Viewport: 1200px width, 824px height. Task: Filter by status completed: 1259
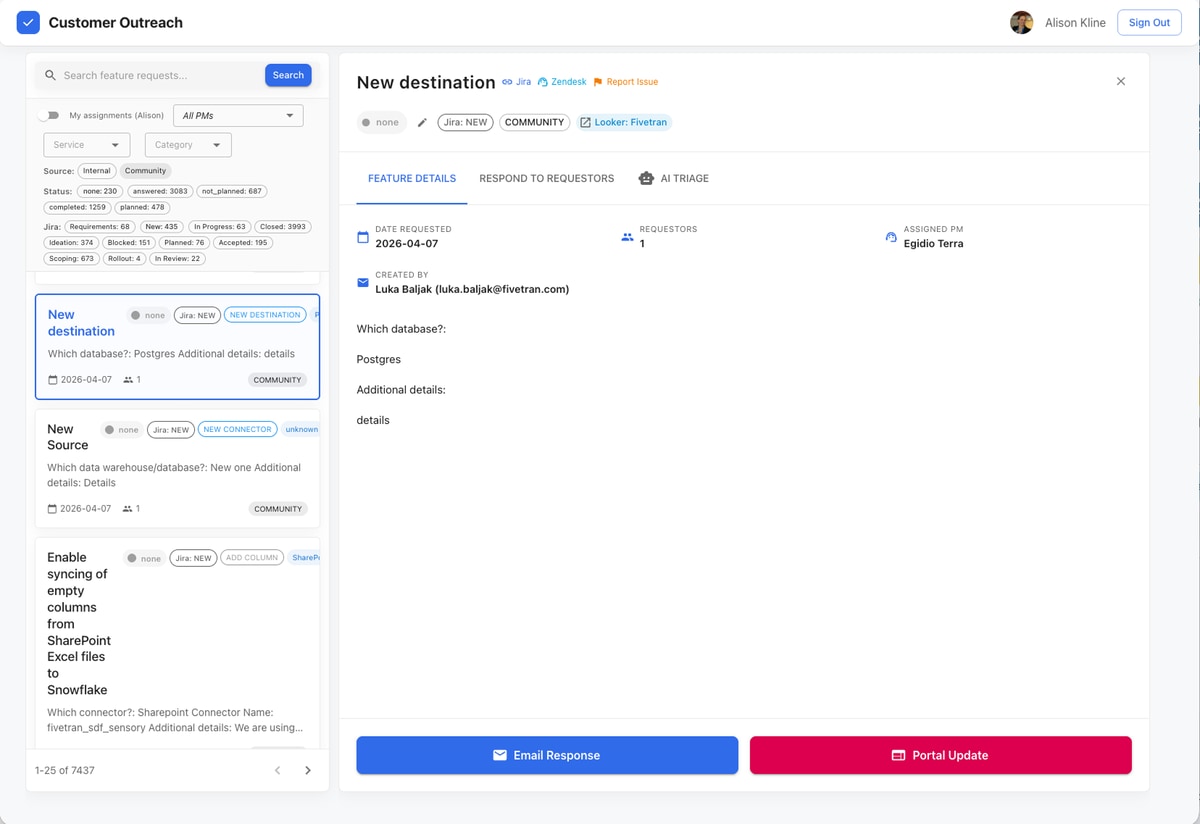pyautogui.click(x=78, y=207)
